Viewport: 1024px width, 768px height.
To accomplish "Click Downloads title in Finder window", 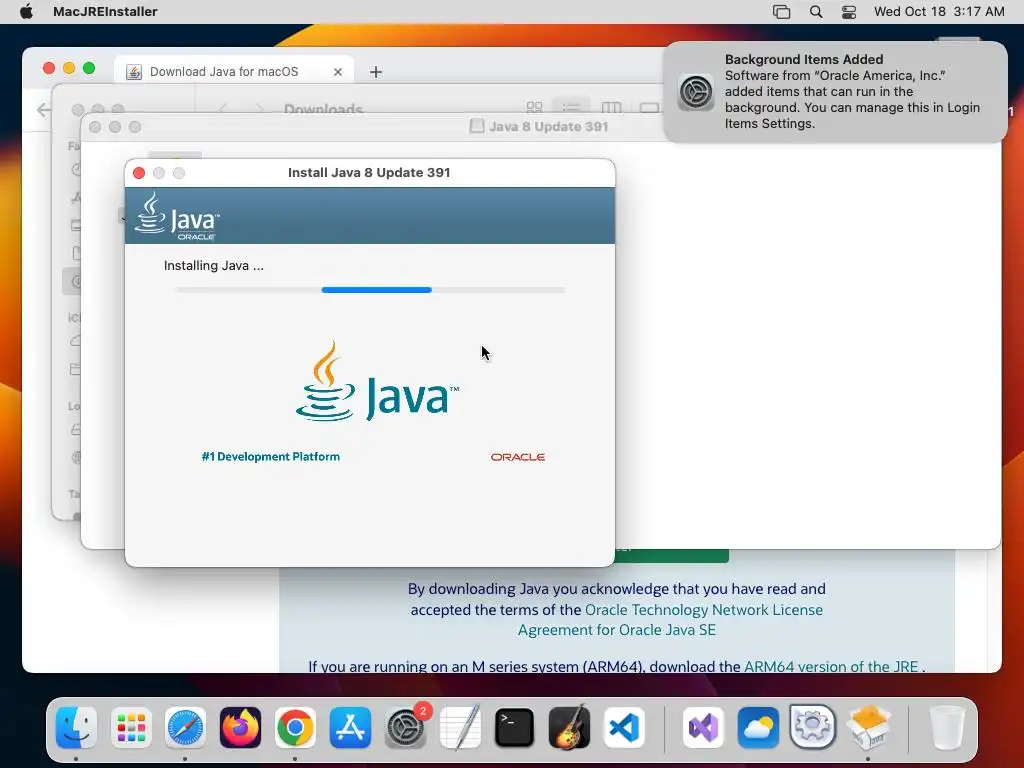I will (323, 109).
